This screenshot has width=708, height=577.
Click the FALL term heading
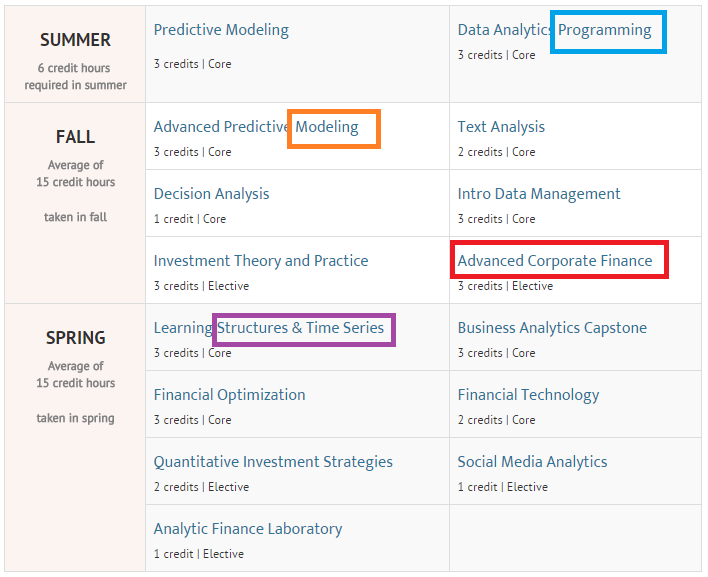point(75,137)
